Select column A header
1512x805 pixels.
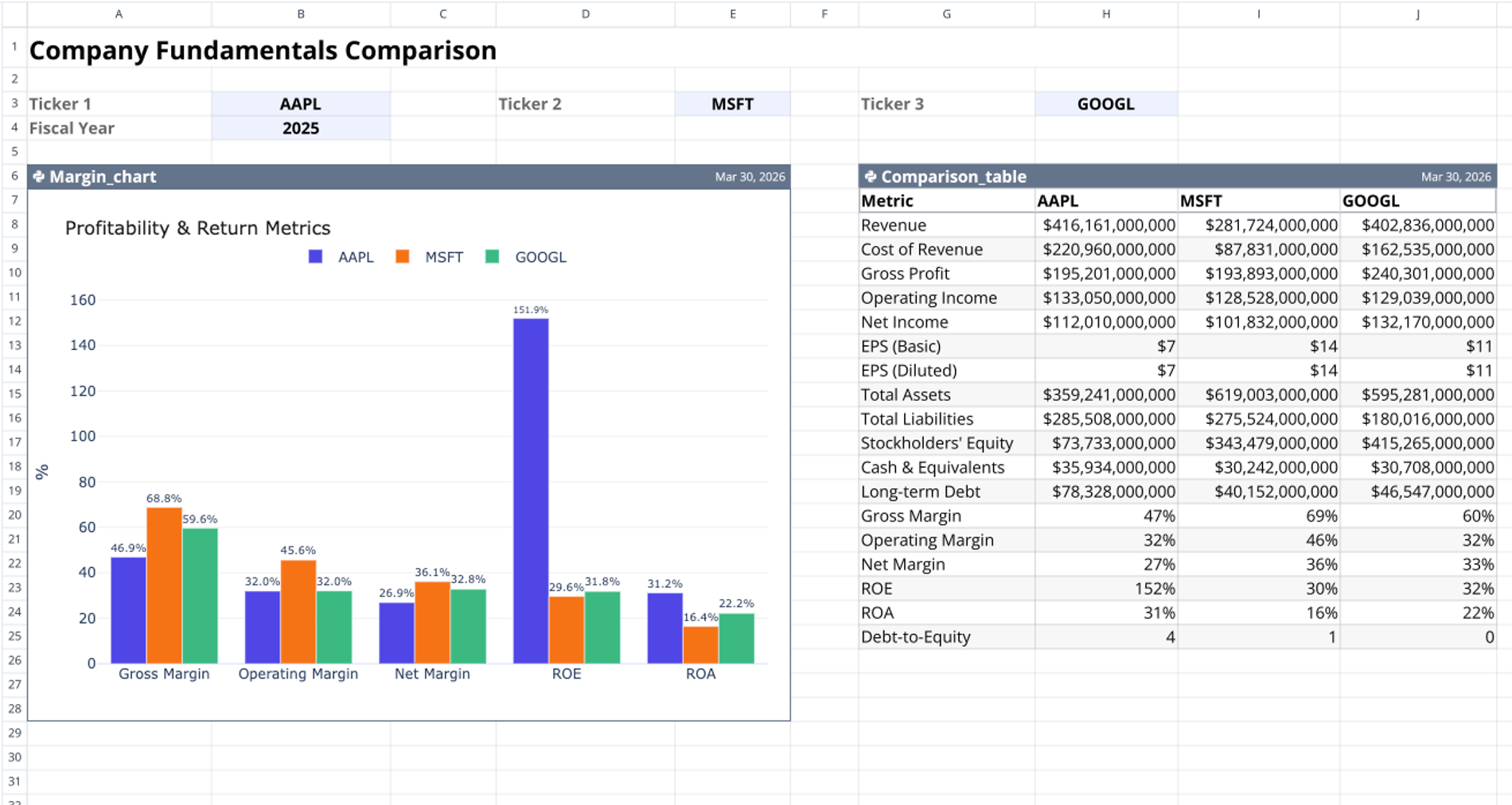pos(119,14)
